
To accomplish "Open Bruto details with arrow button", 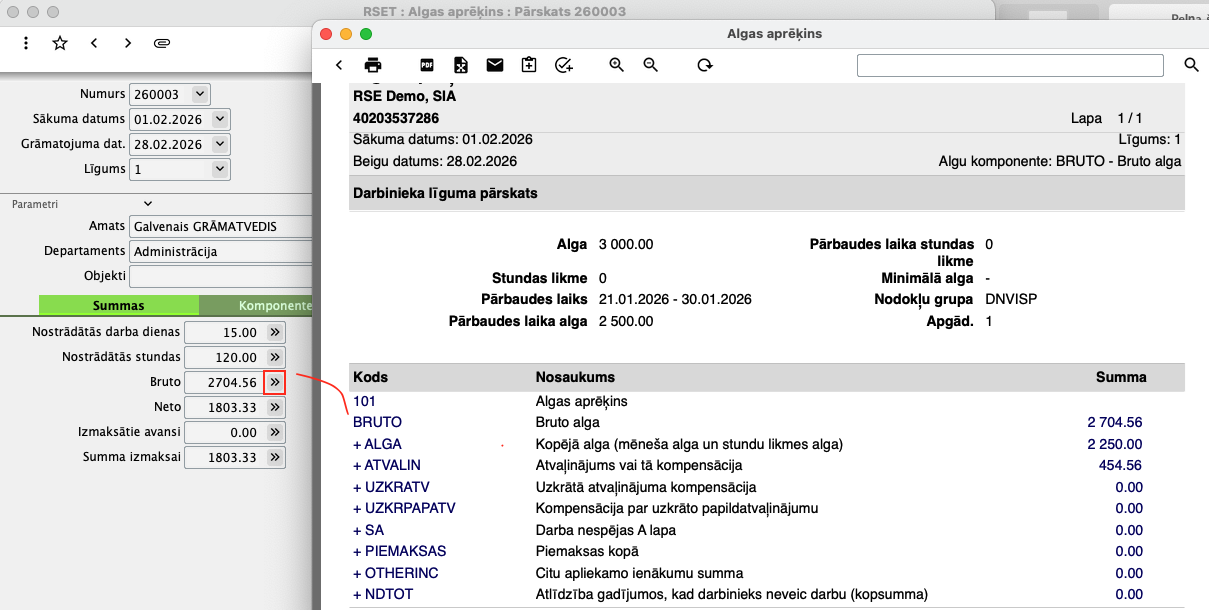I will coord(275,382).
